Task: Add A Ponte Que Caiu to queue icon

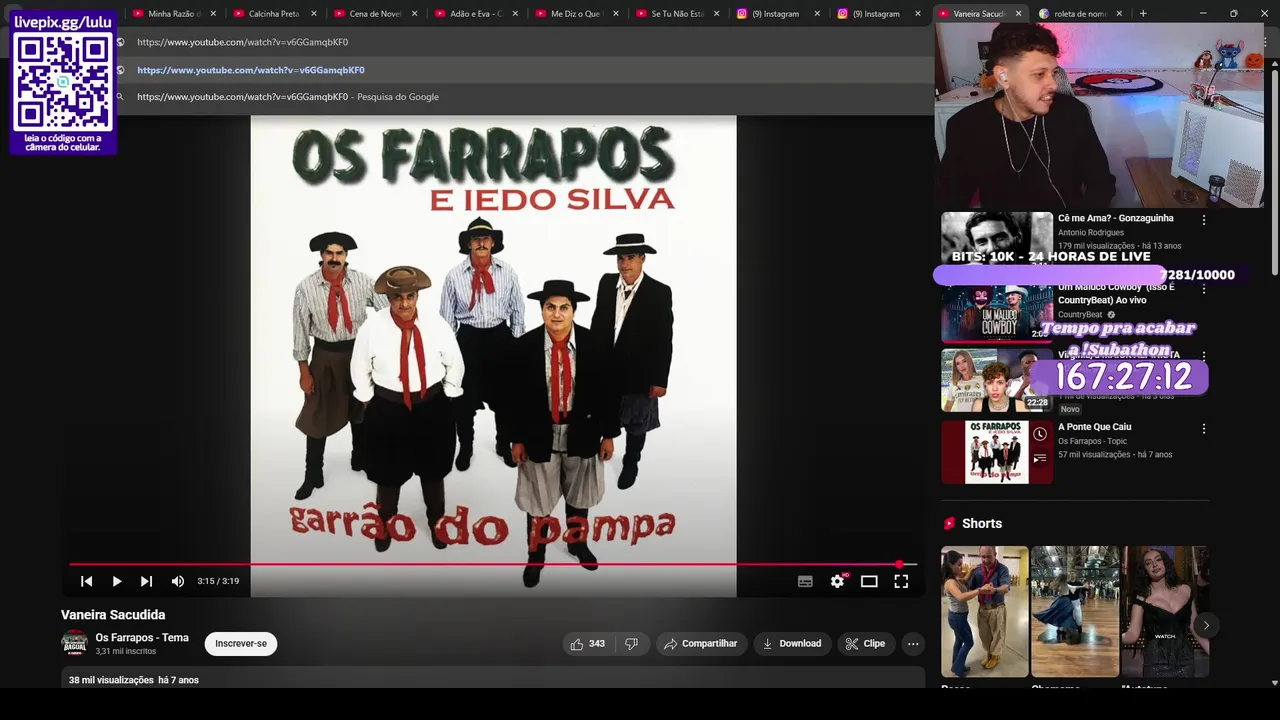Action: coord(1040,459)
